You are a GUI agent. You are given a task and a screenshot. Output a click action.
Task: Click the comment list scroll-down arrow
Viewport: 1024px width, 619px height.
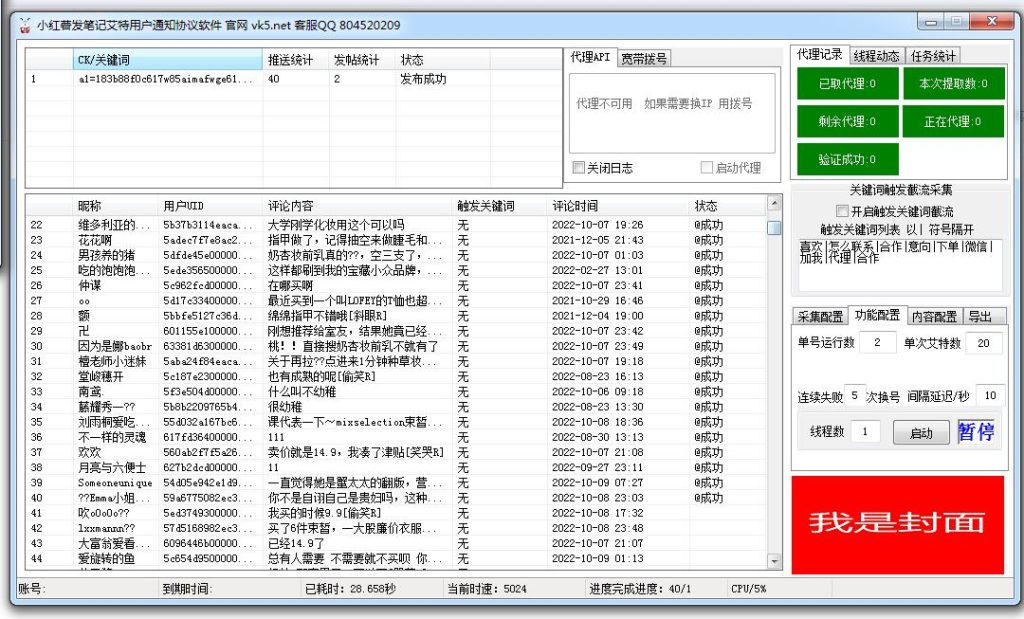[x=774, y=561]
